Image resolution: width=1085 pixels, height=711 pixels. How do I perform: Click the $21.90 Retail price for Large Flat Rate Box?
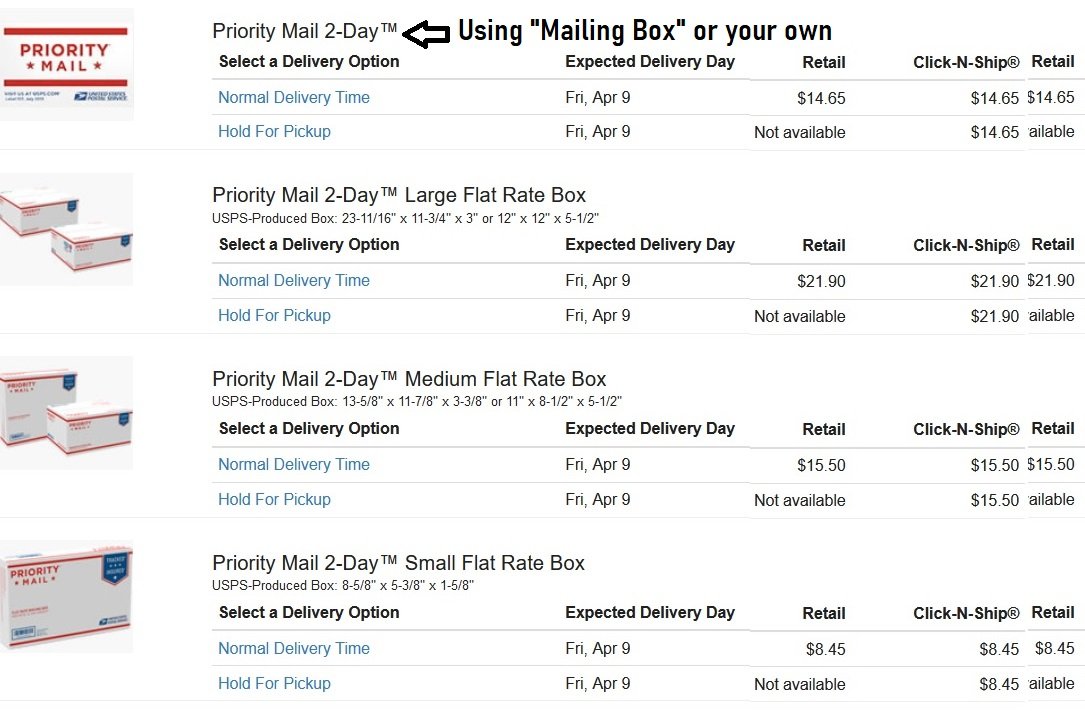point(821,282)
